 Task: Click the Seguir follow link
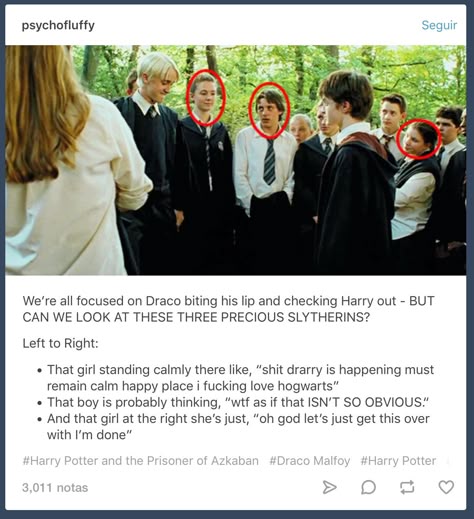[x=439, y=25]
